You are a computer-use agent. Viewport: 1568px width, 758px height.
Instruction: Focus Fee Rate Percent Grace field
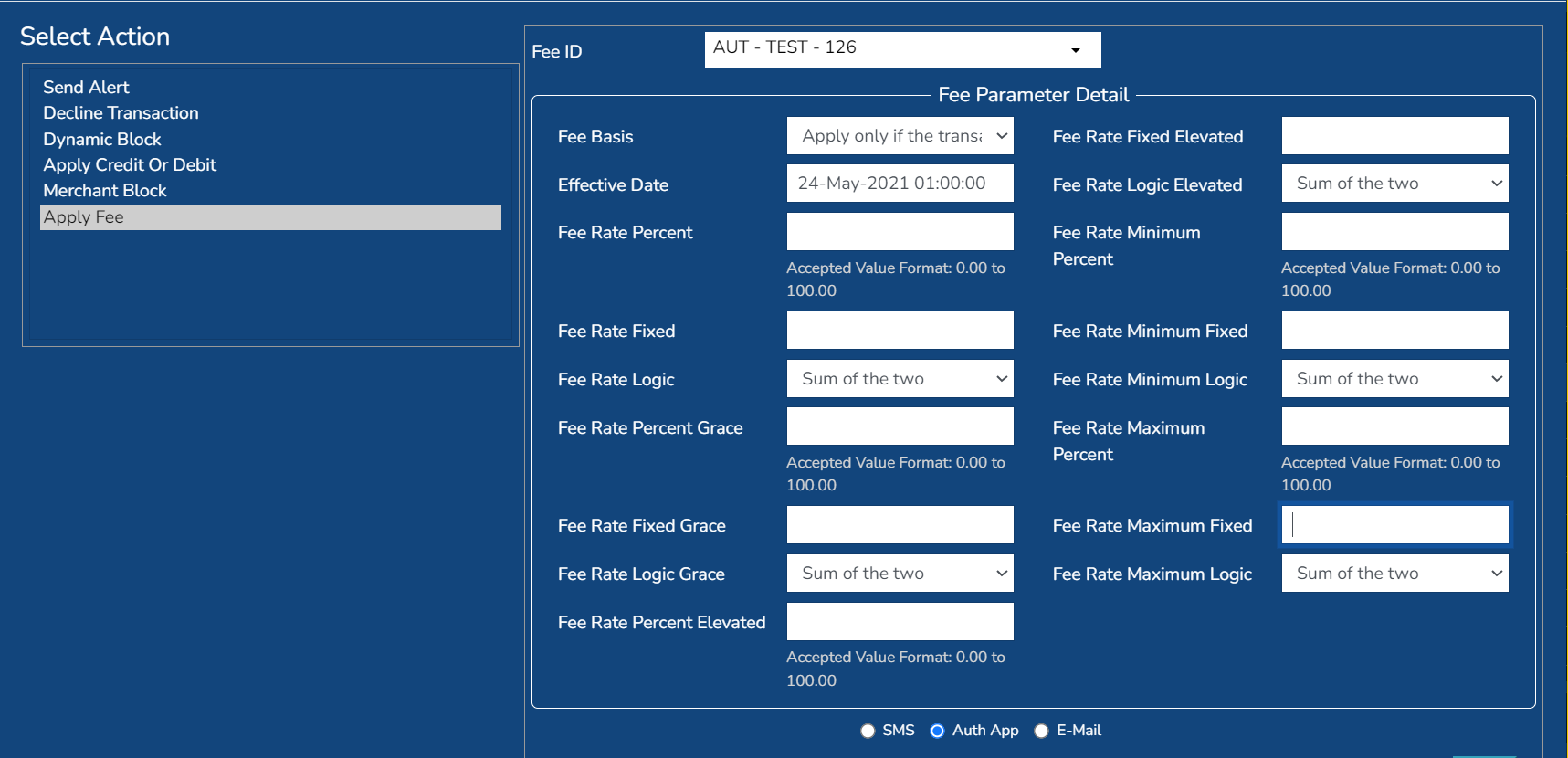coord(900,426)
